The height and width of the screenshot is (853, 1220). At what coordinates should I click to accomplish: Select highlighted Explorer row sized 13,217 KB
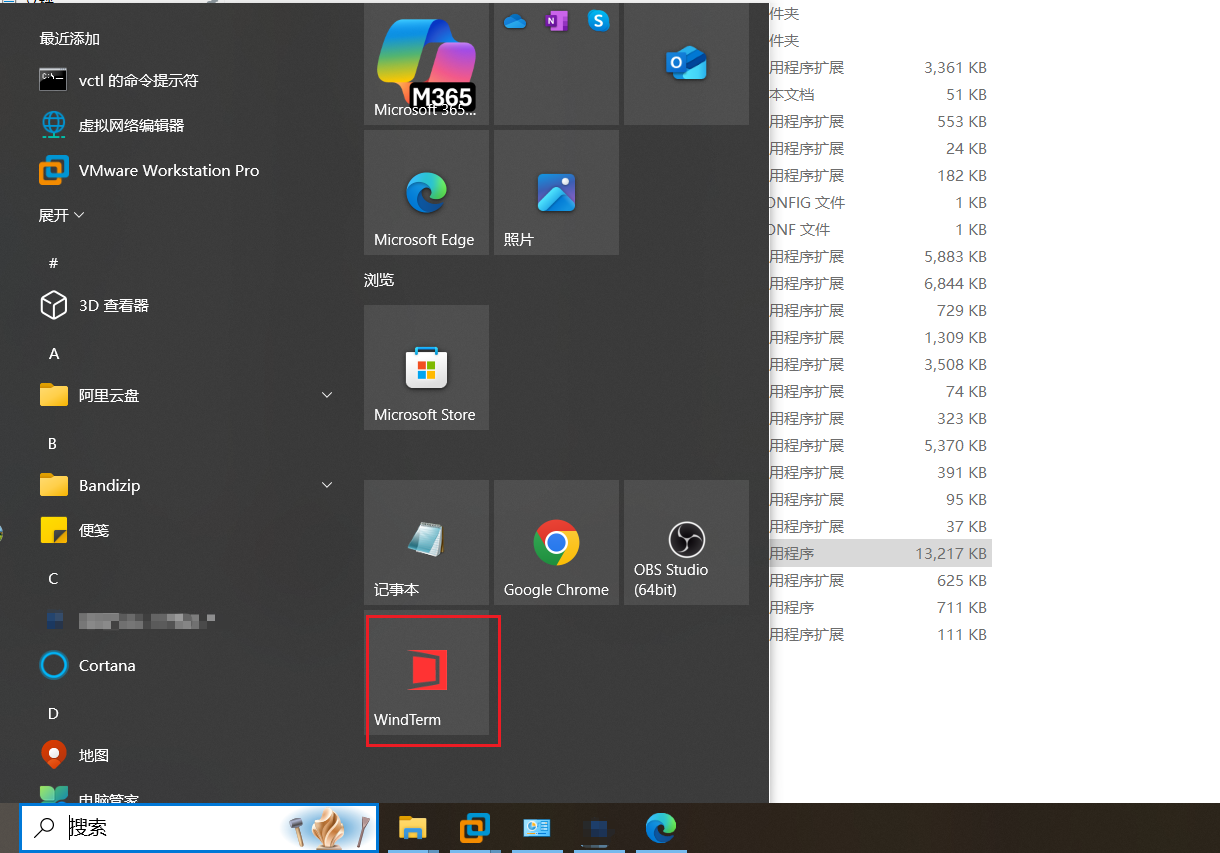click(880, 554)
